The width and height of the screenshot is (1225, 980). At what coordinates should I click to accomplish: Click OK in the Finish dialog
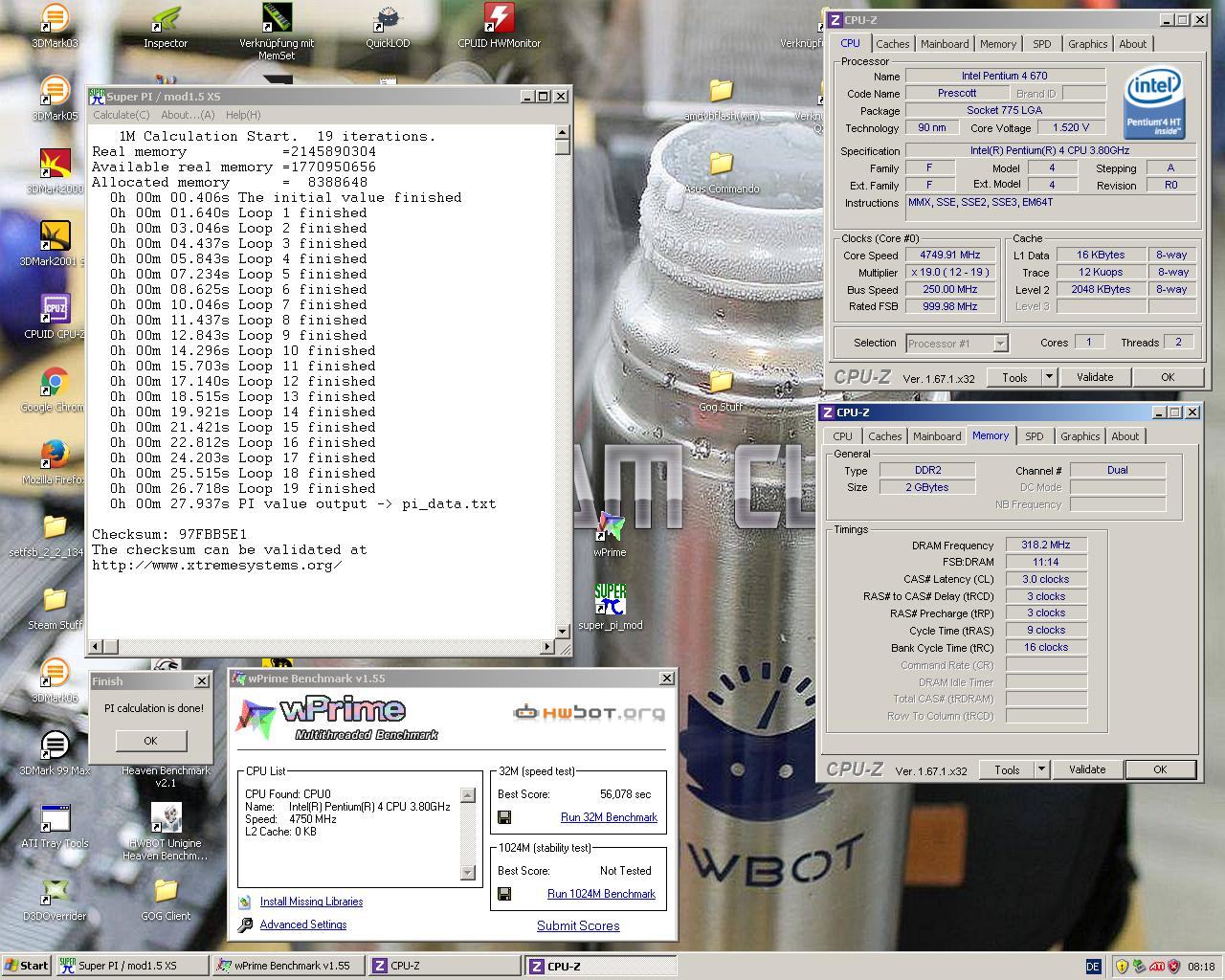tap(150, 741)
